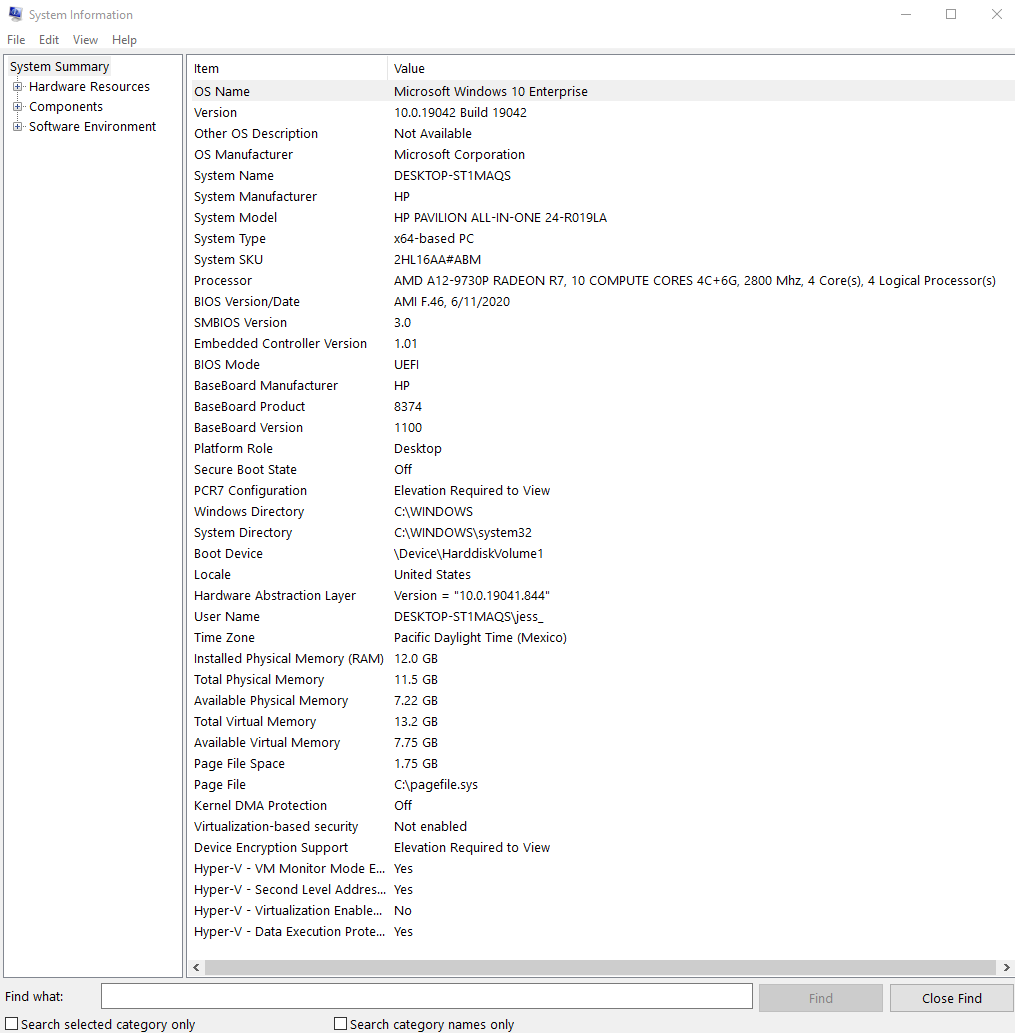Click the horizontal scrollbar right arrow
Screen dimensions: 1015x1033
[1006, 967]
